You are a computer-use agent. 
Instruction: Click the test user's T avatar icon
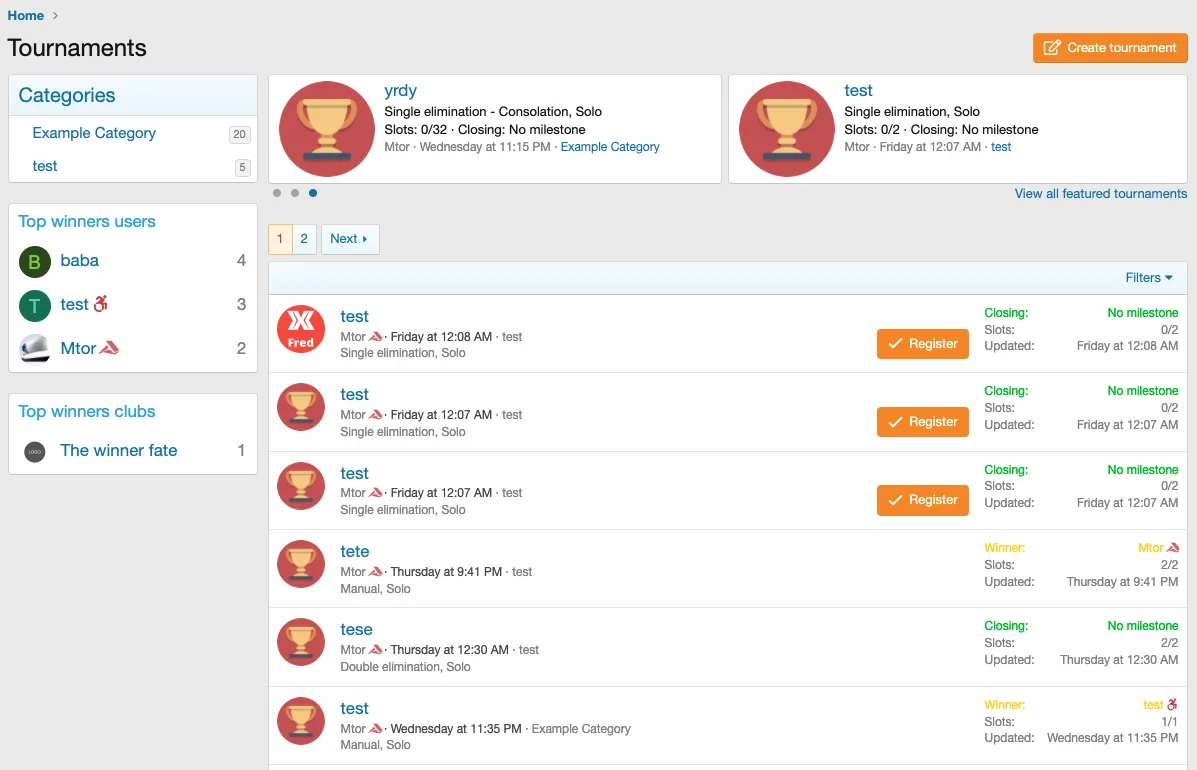[35, 305]
